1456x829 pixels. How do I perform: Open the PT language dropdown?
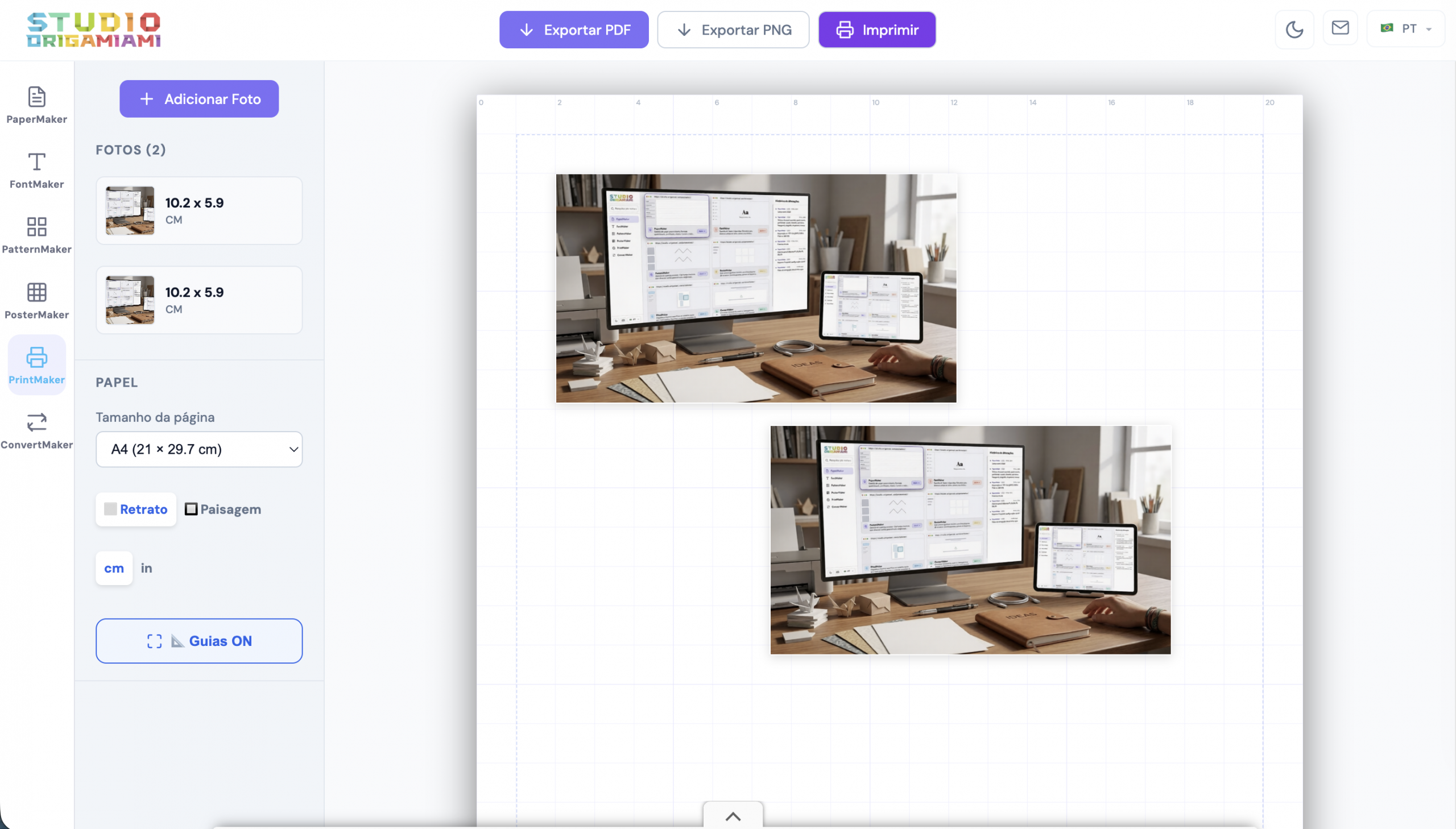pyautogui.click(x=1405, y=28)
